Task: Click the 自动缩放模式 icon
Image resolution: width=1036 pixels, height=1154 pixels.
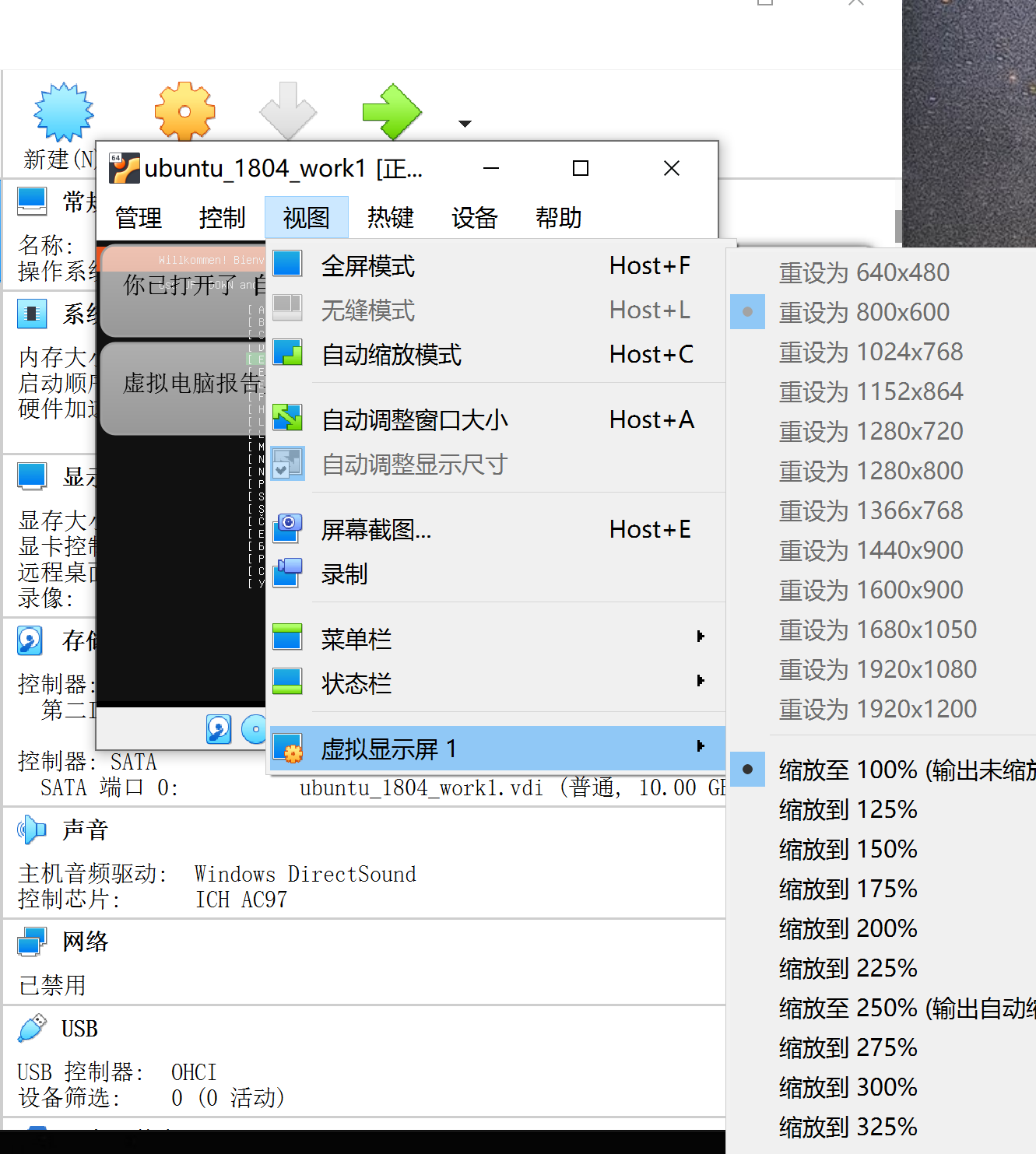Action: (x=287, y=353)
